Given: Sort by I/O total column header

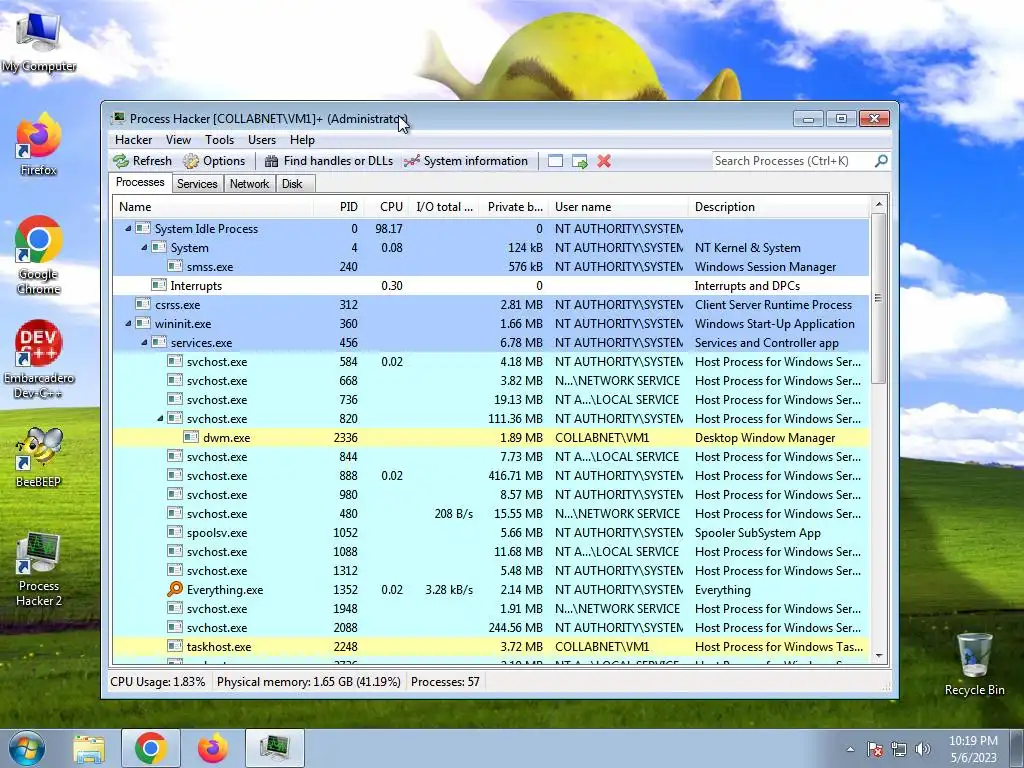Looking at the screenshot, I should pos(444,207).
